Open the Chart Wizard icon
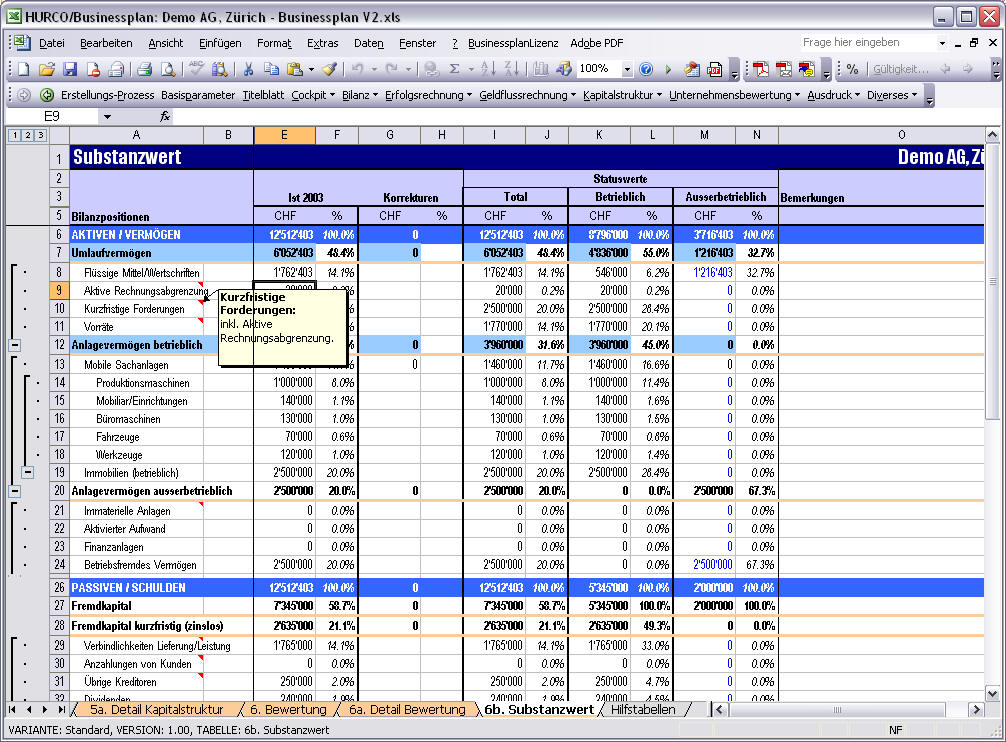This screenshot has height=742, width=1006. 540,69
